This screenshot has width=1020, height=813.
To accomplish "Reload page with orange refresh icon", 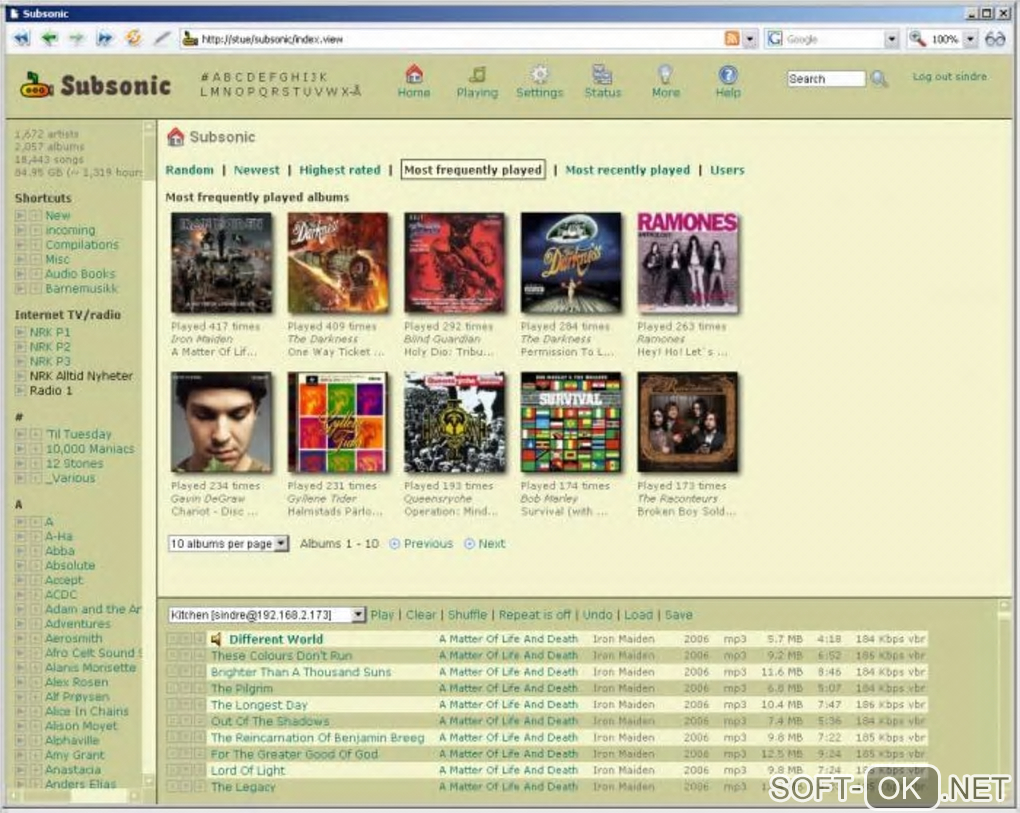I will coord(133,38).
